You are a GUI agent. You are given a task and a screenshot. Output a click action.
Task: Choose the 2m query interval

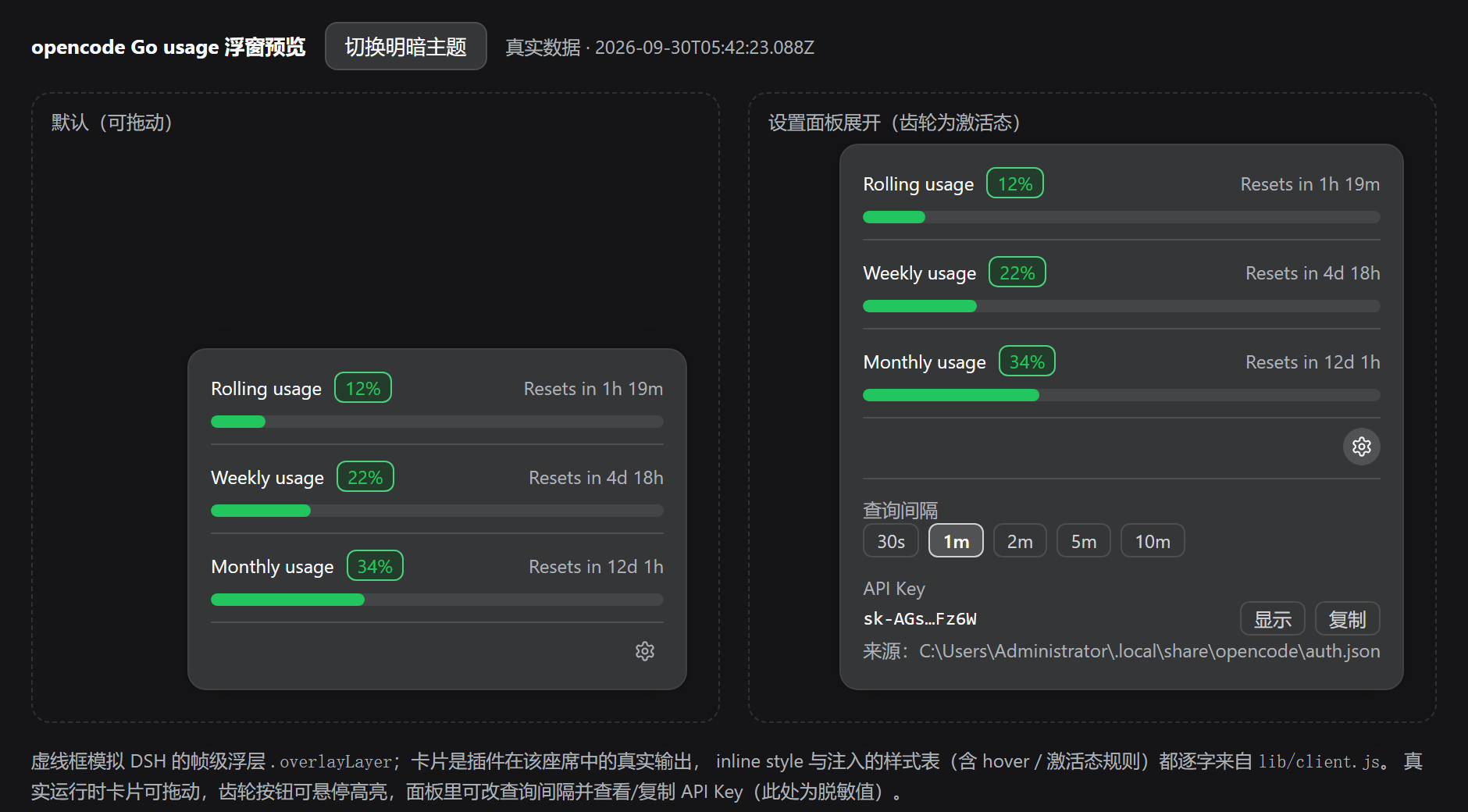[x=1020, y=541]
